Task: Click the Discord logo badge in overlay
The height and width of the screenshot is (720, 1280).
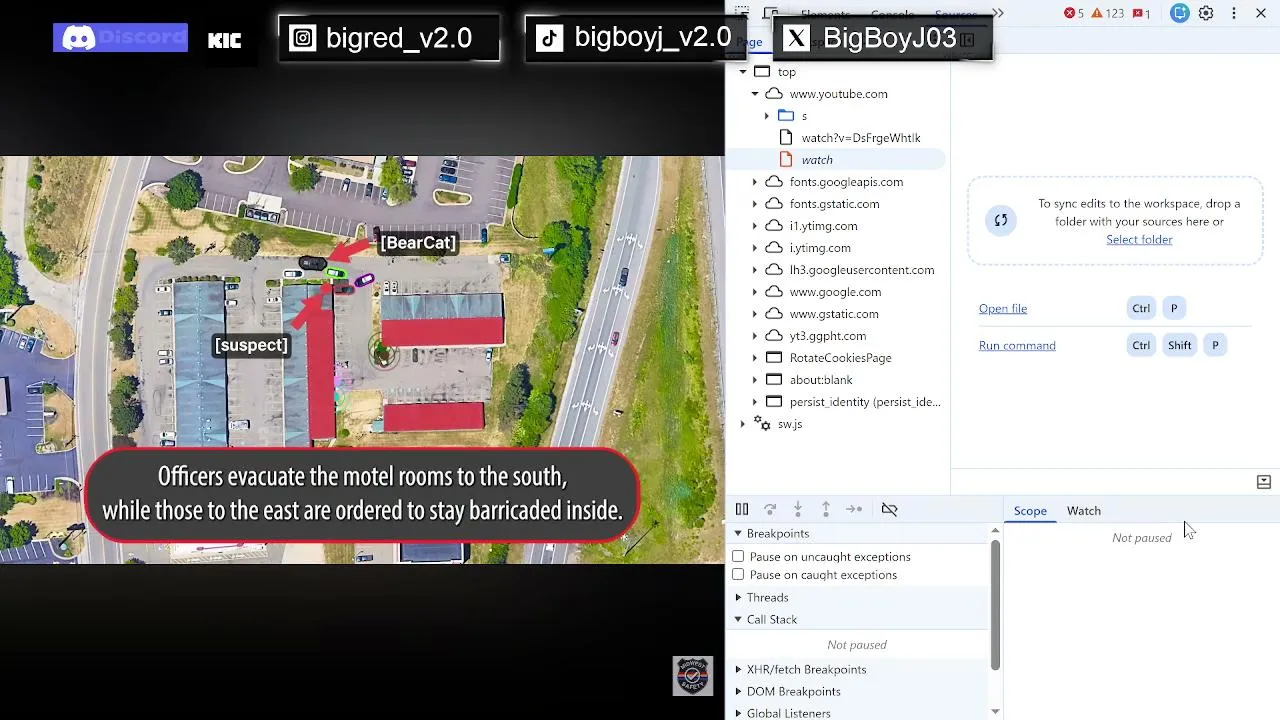Action: point(120,38)
